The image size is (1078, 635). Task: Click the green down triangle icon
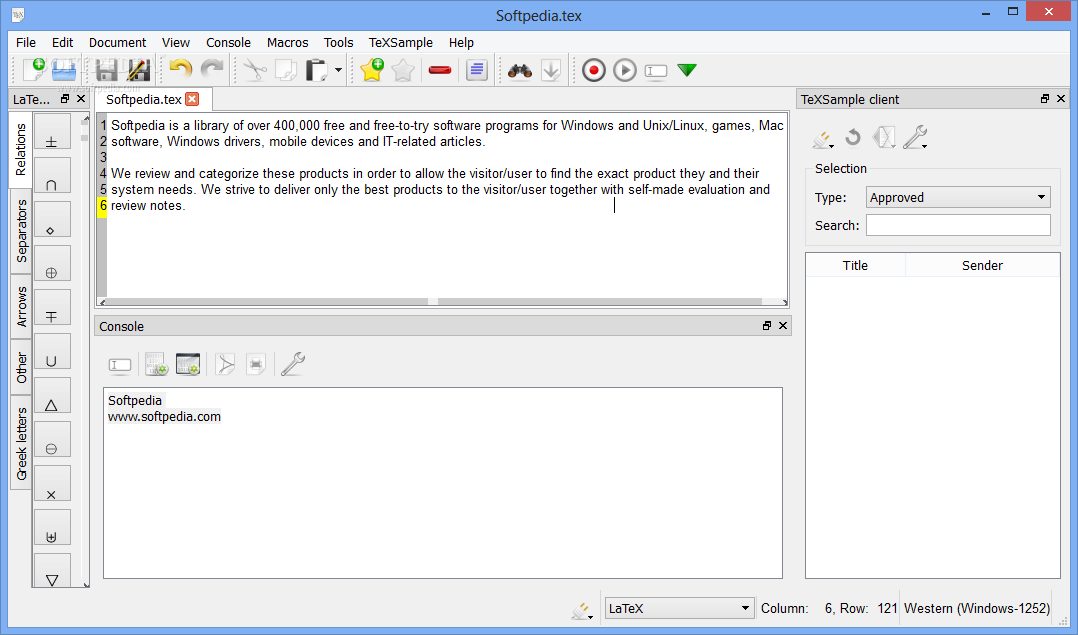click(x=687, y=70)
